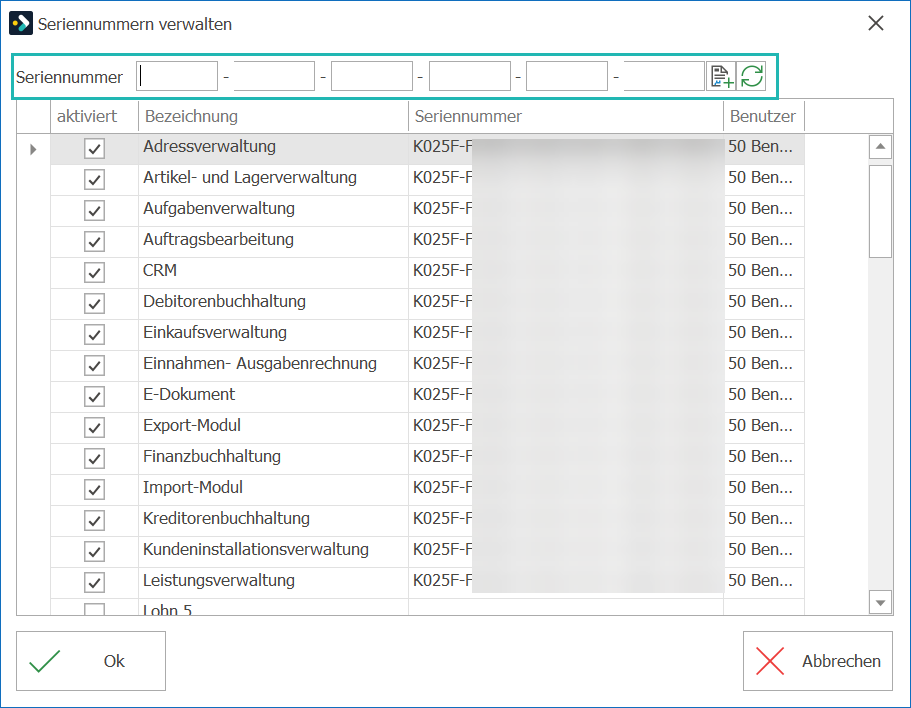911x708 pixels.
Task: Uncheck the Finanzbuchhaltung checkbox
Action: [x=94, y=458]
